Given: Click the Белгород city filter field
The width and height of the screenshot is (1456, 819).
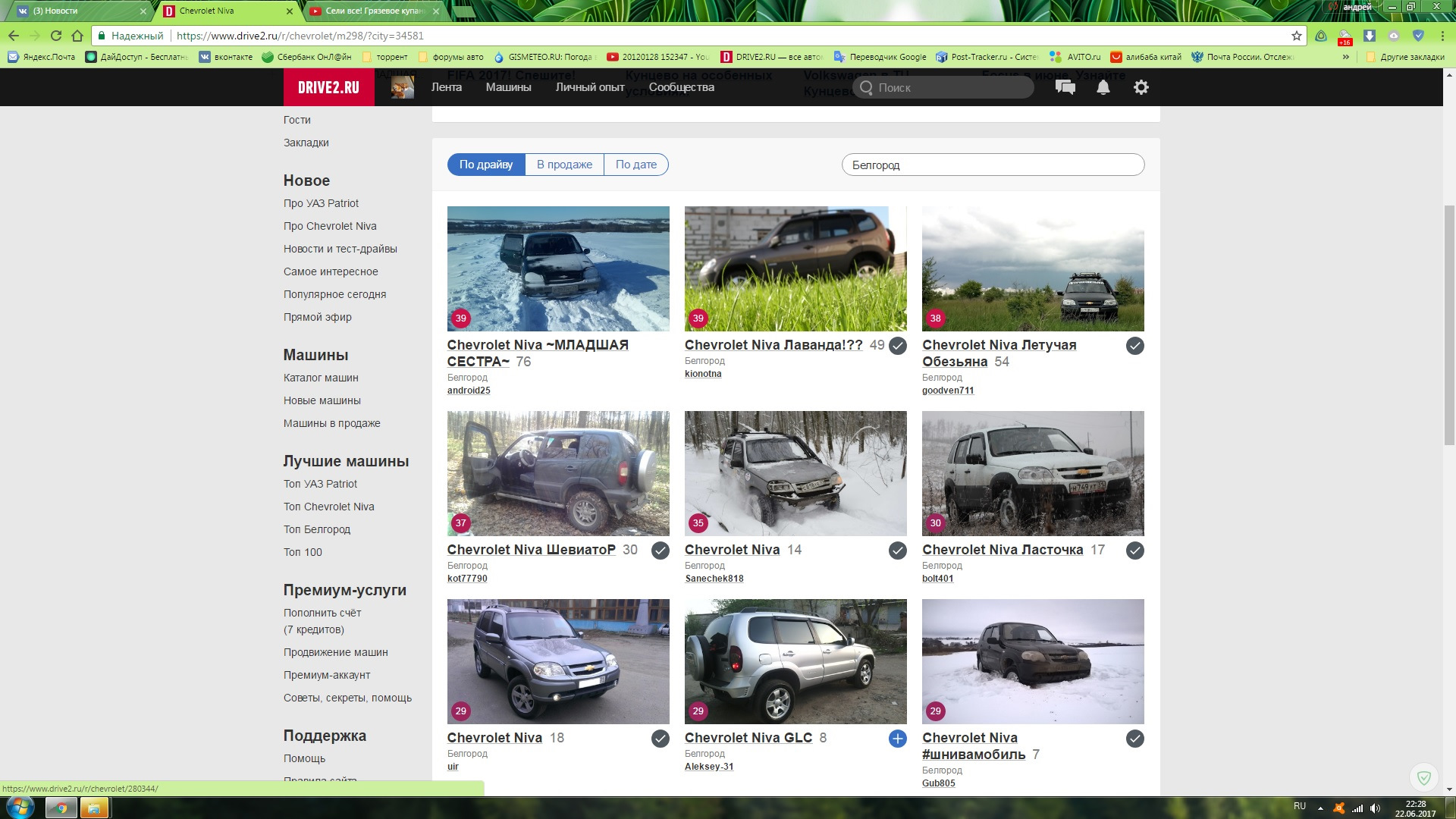Looking at the screenshot, I should (992, 165).
